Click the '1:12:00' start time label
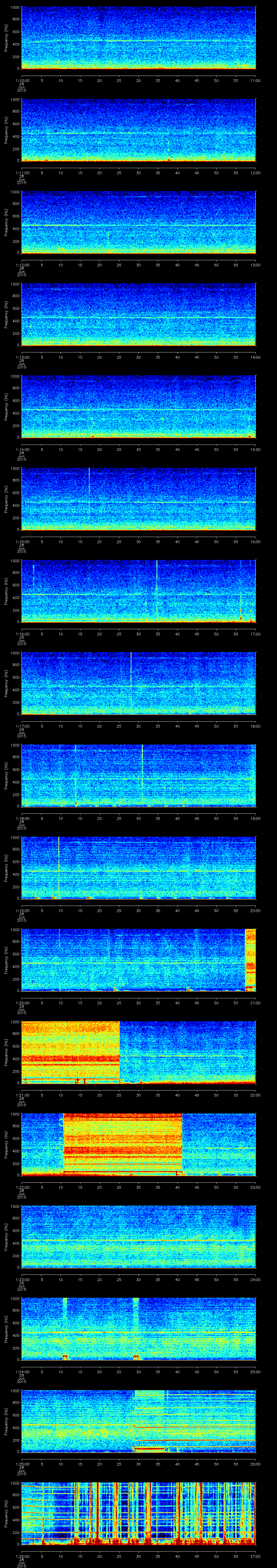The height and width of the screenshot is (1568, 277). click(22, 265)
